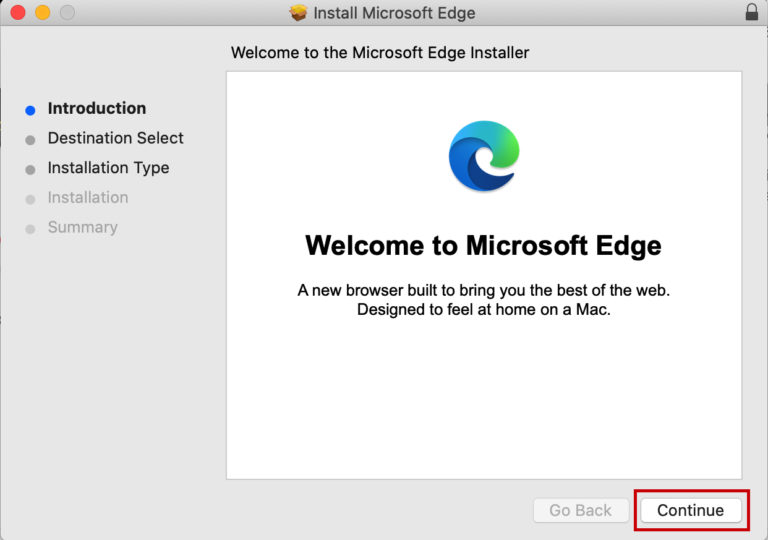Select the Summary step
The image size is (768, 540).
coord(82,227)
